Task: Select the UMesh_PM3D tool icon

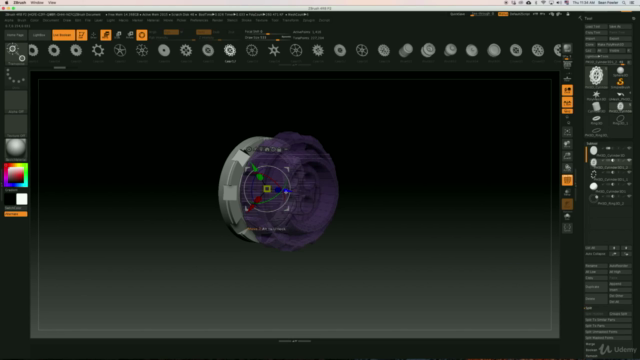Action: (x=620, y=96)
